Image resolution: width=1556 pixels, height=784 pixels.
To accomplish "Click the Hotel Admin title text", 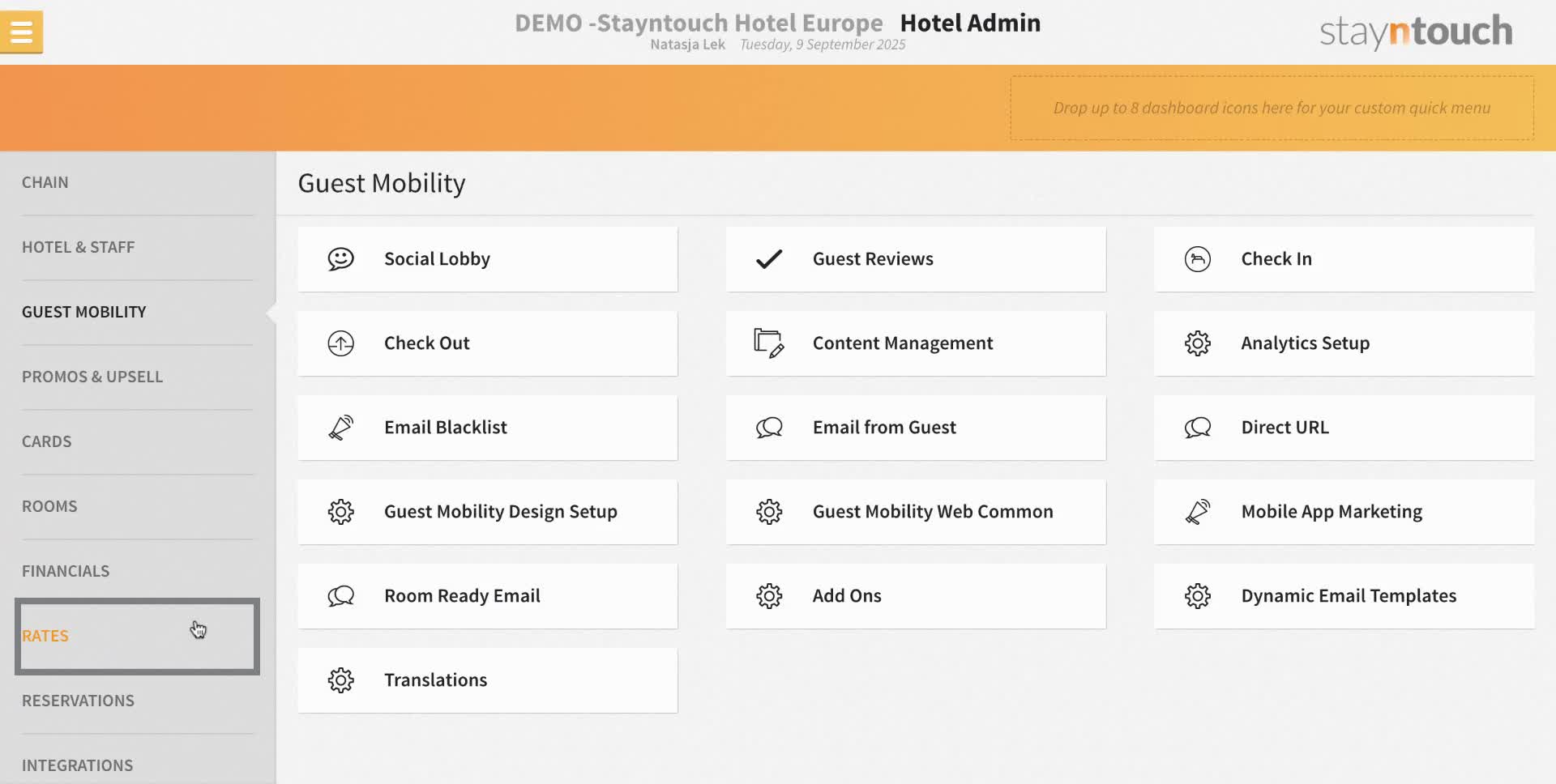I will (970, 23).
